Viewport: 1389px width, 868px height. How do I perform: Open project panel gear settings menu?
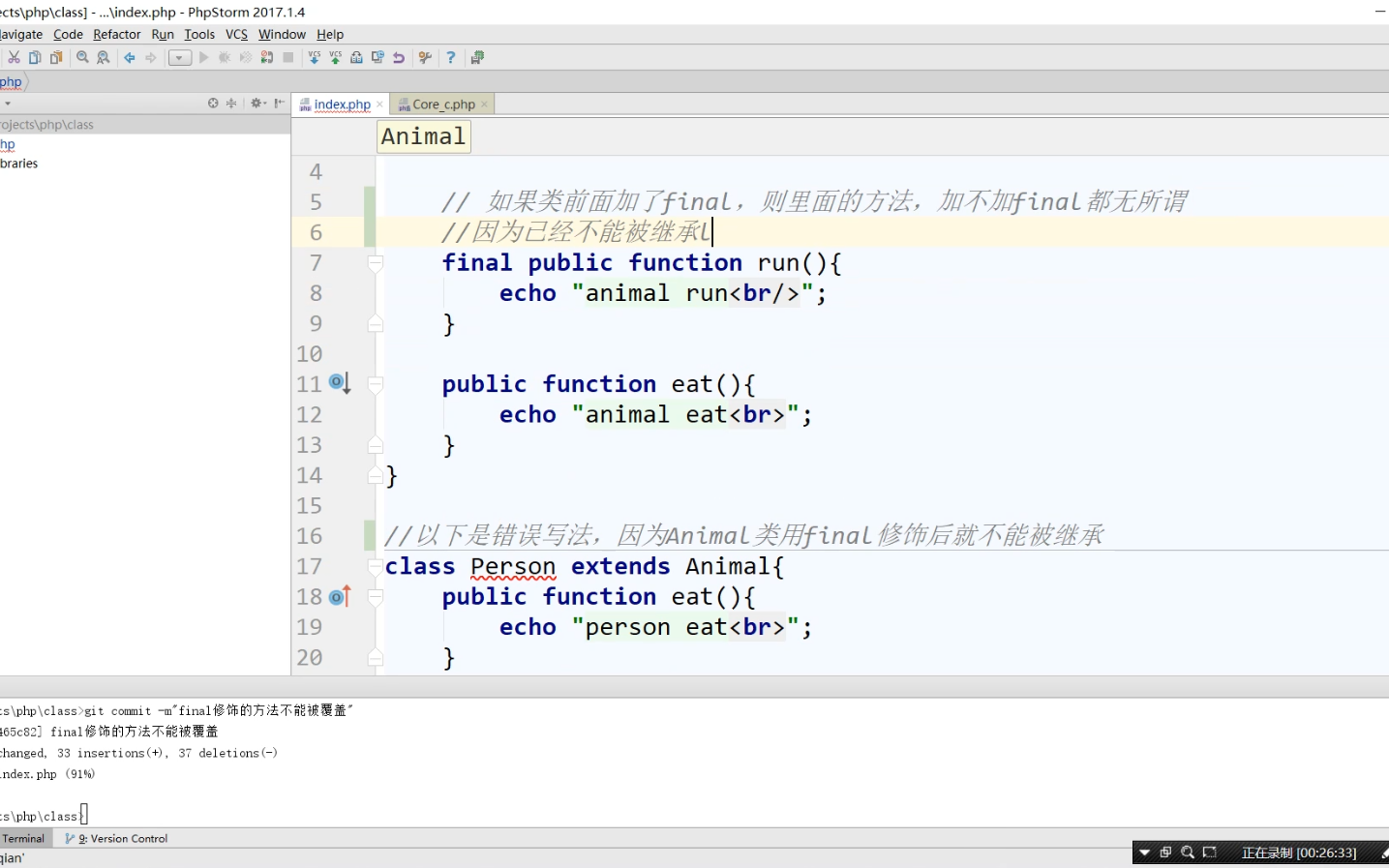tap(257, 103)
